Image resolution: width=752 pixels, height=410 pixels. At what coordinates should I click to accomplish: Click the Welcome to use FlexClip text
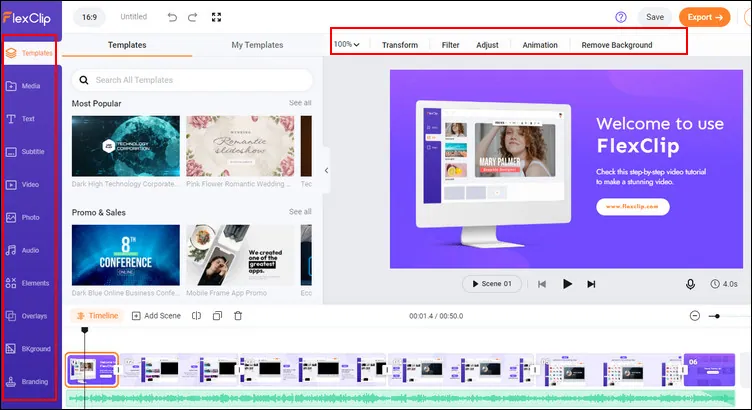660,135
